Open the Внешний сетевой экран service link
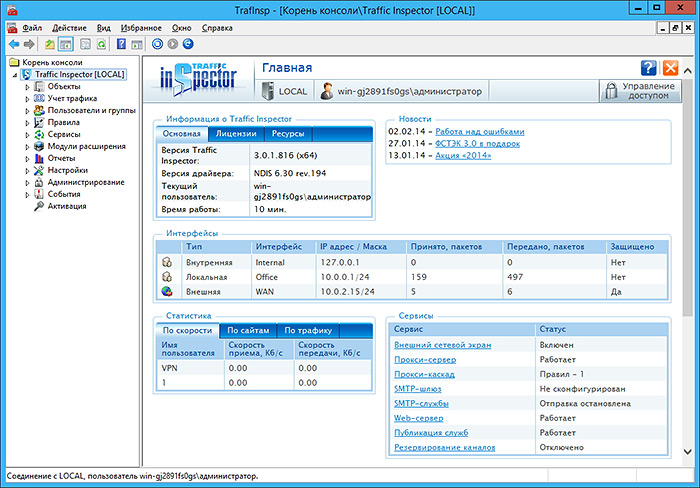 coord(442,345)
